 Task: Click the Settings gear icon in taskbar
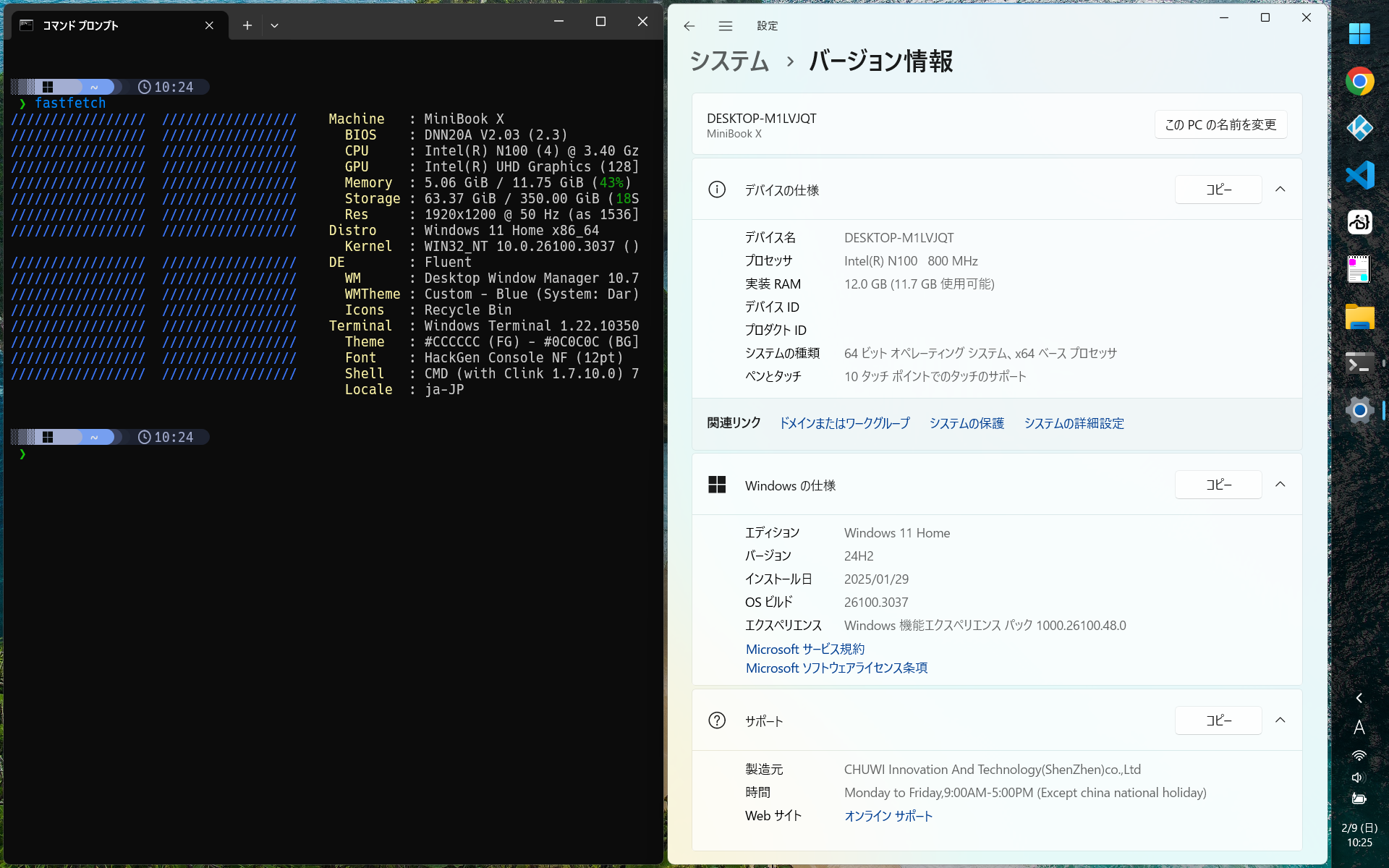click(1359, 410)
